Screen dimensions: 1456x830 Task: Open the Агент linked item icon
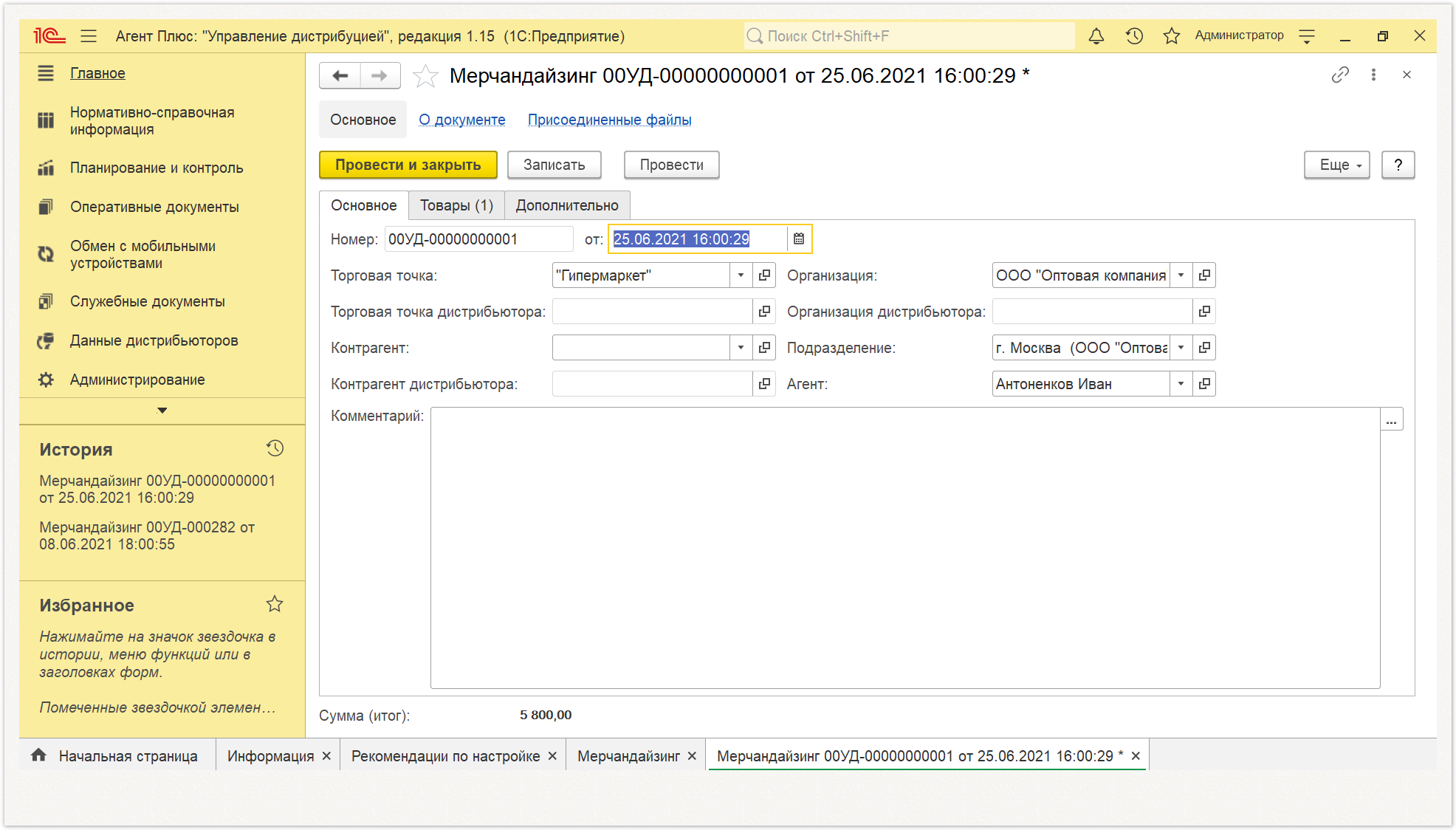(1204, 383)
